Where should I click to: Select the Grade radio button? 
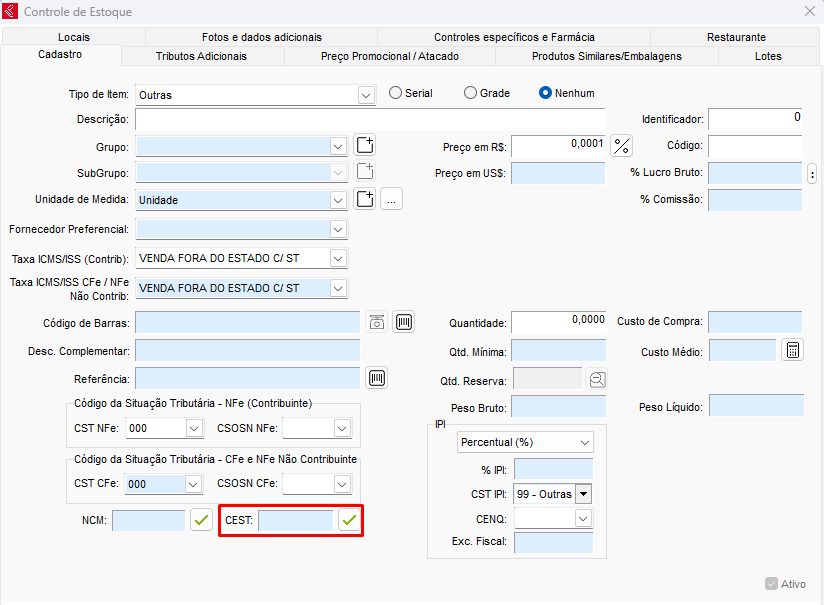click(x=470, y=93)
